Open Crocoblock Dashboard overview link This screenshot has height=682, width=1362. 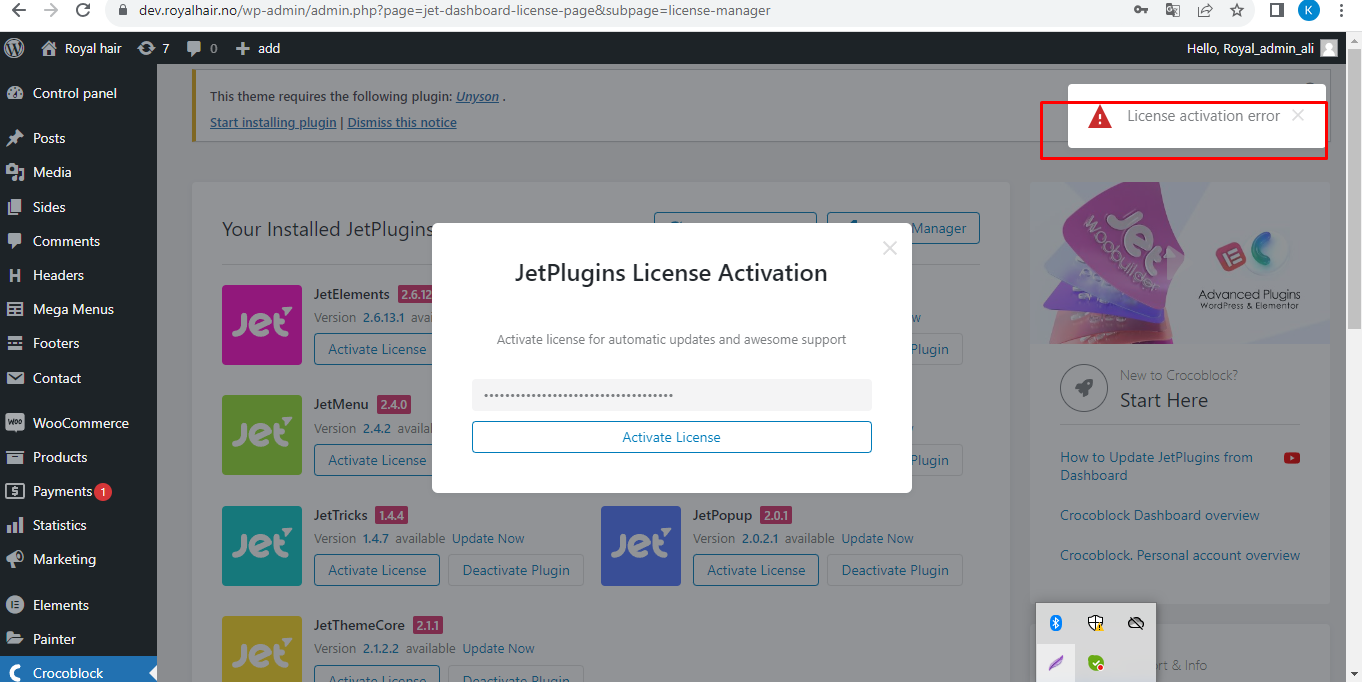pos(1160,515)
